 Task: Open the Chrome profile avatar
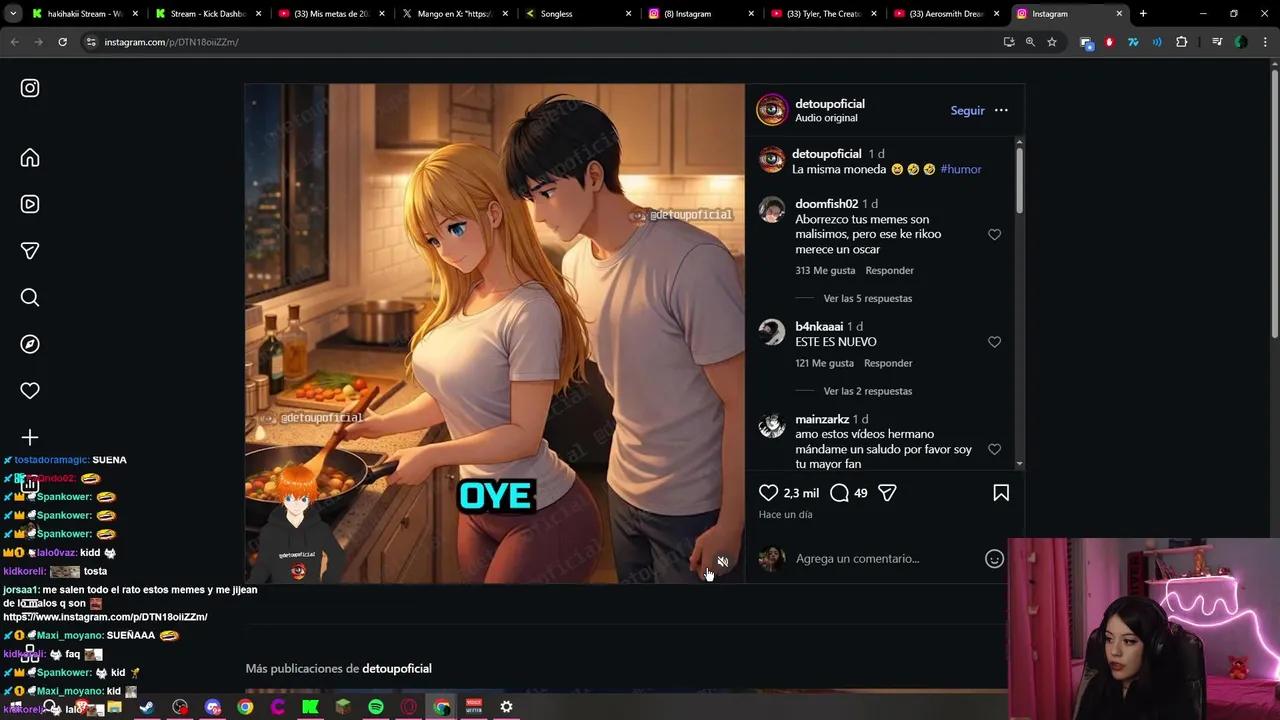click(1241, 42)
